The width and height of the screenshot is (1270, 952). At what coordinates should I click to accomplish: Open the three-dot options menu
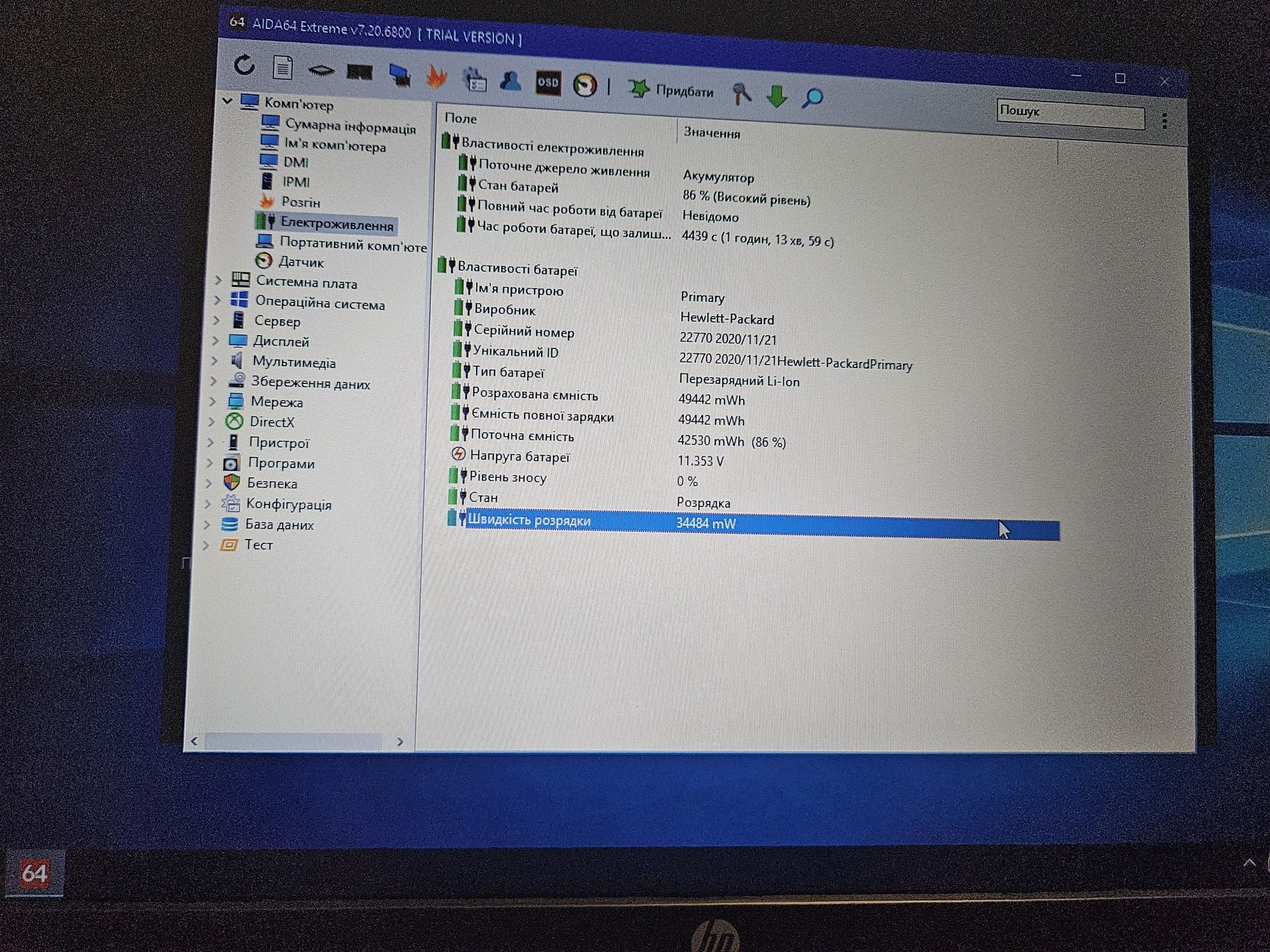tap(1165, 121)
